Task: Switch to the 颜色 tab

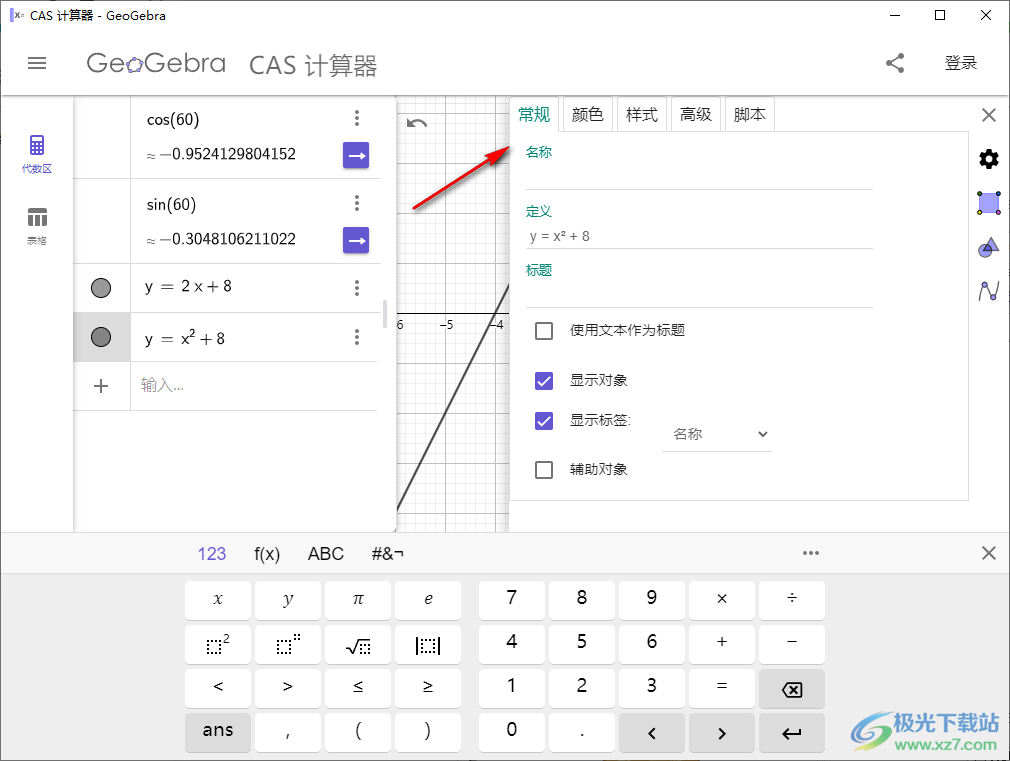Action: coord(587,114)
